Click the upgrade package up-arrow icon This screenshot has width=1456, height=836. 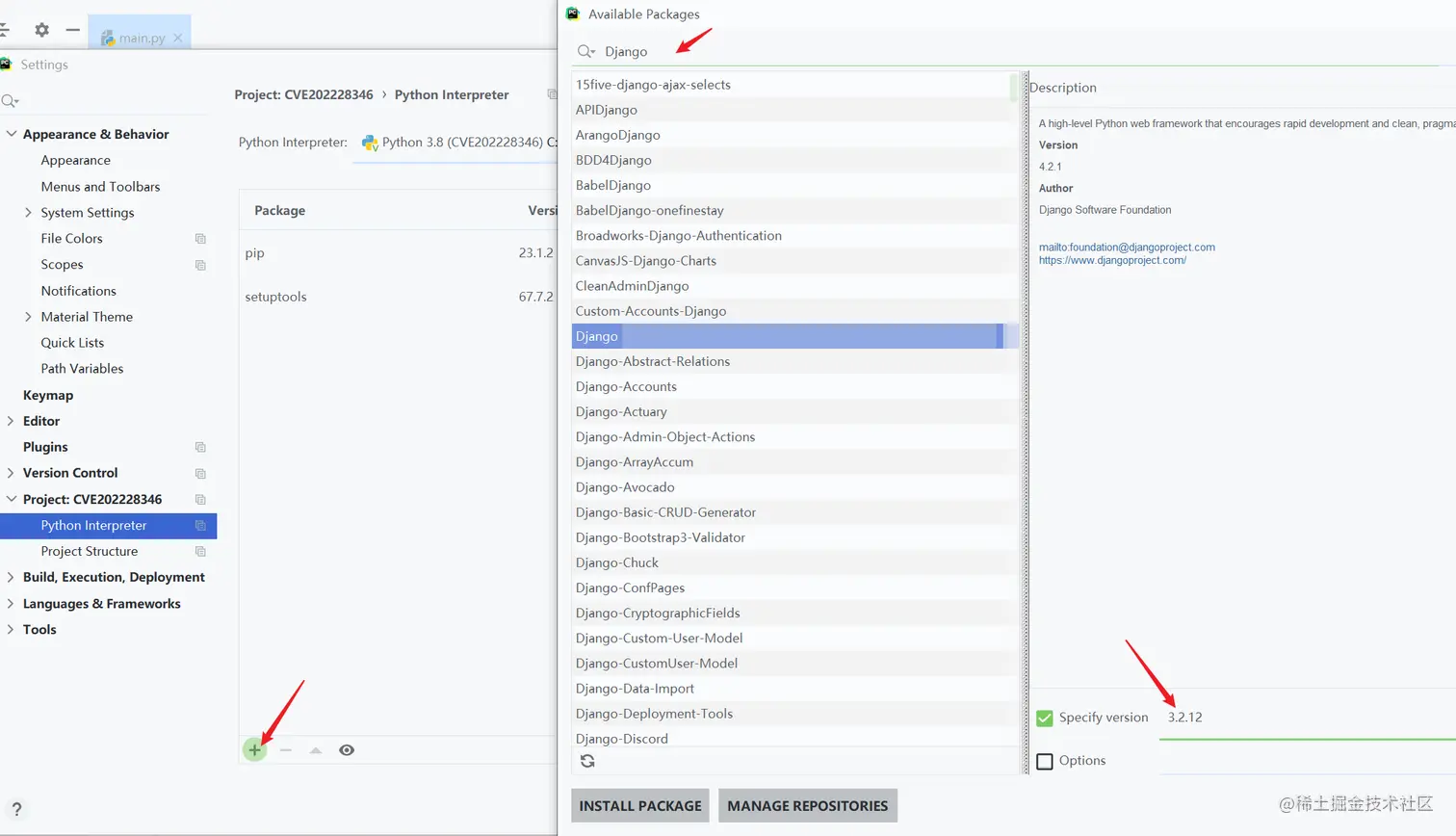tap(316, 750)
